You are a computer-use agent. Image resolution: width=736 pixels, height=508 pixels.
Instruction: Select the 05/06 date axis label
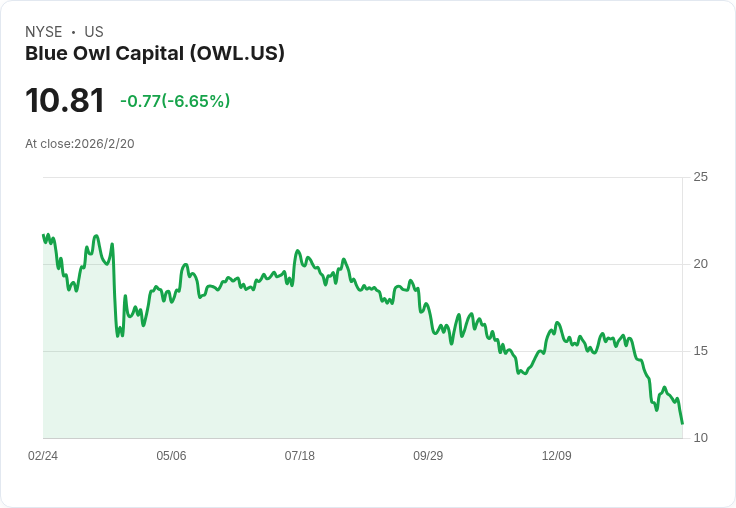pos(171,456)
